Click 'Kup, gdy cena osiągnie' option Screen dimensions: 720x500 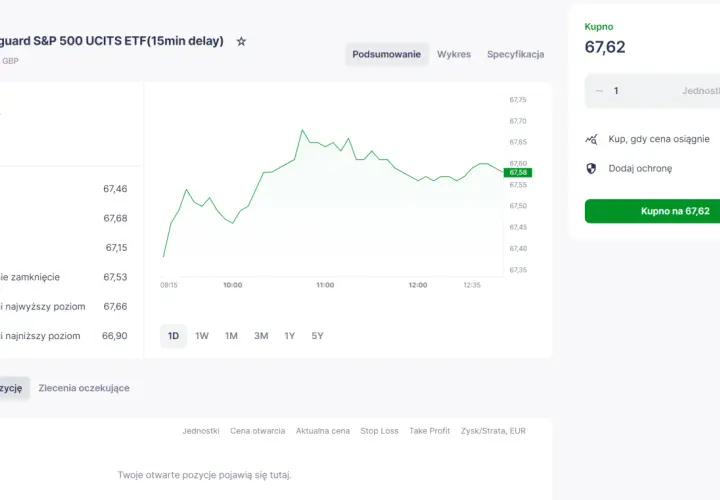coord(658,139)
